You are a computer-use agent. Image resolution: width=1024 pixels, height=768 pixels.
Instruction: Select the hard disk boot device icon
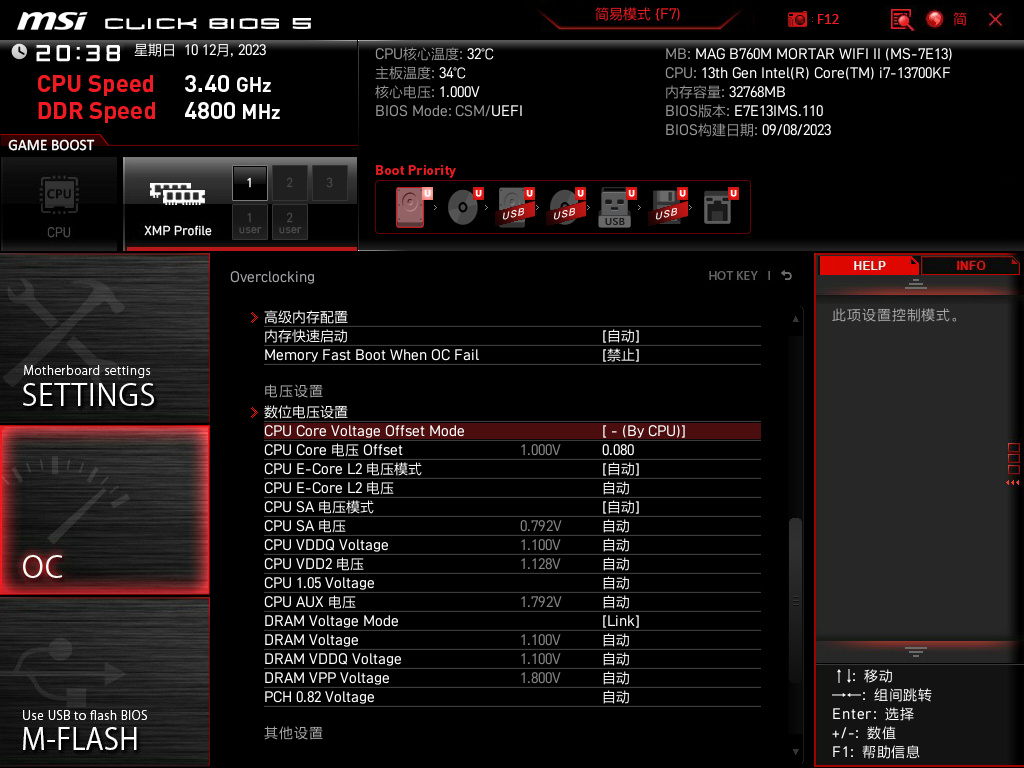click(x=411, y=207)
